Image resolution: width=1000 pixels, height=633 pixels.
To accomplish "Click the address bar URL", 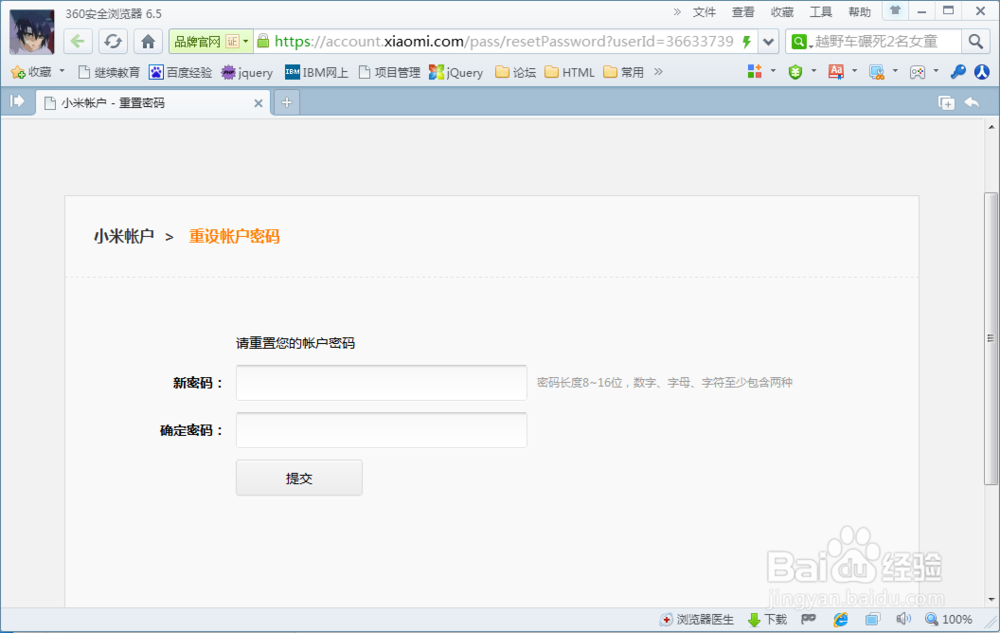I will coord(504,41).
